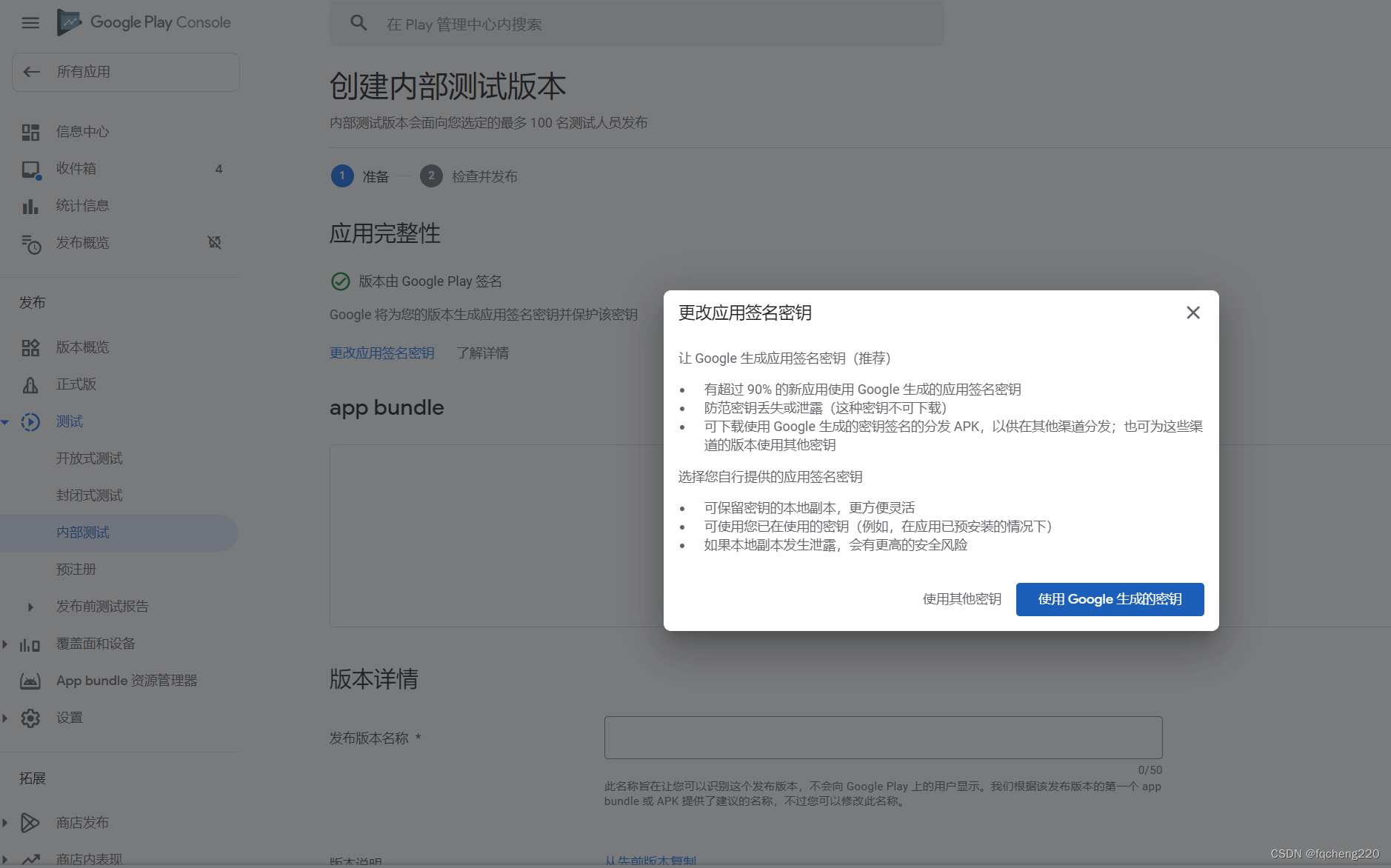Viewport: 1391px width, 868px height.
Task: Select 预注册 in the sidebar
Action: click(76, 569)
